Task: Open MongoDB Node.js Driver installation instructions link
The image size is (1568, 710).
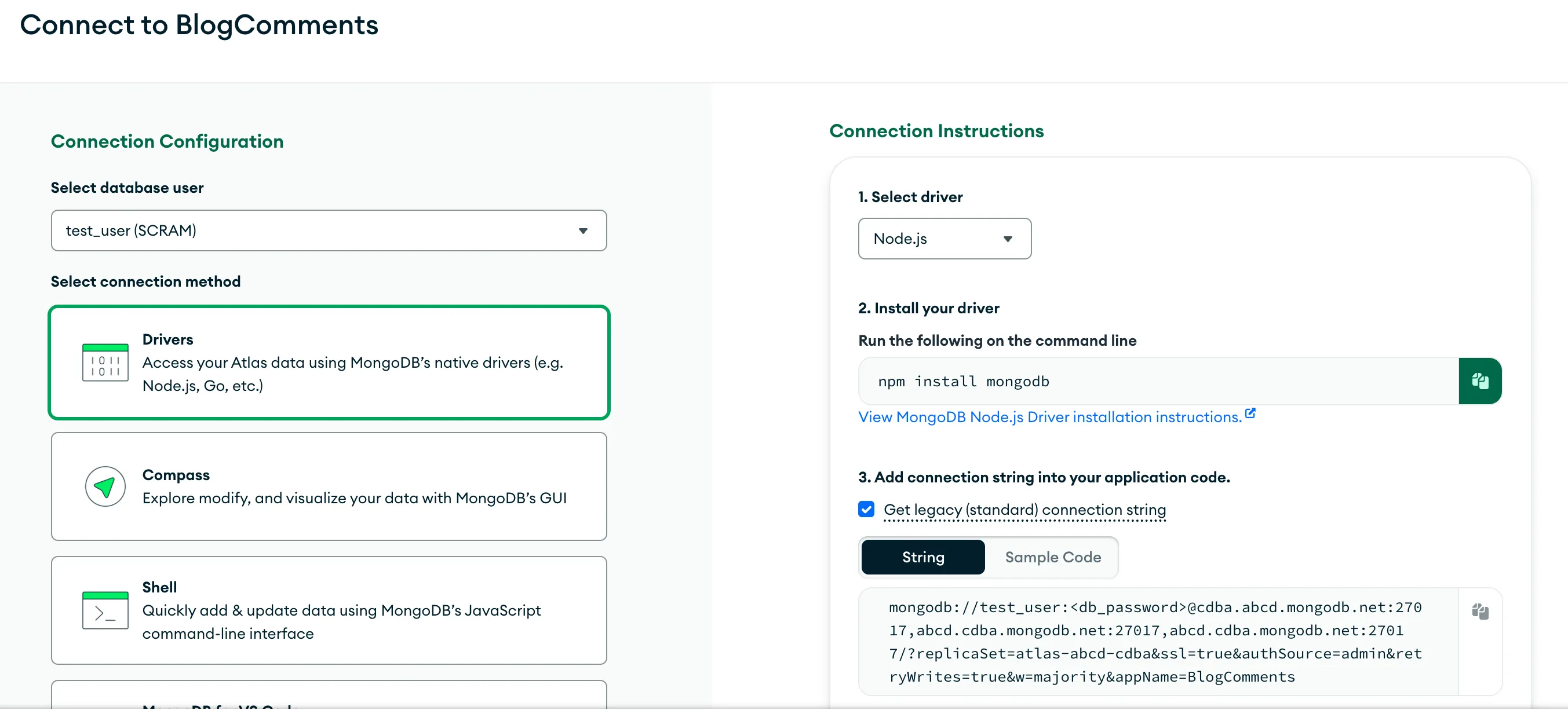Action: click(x=1049, y=418)
